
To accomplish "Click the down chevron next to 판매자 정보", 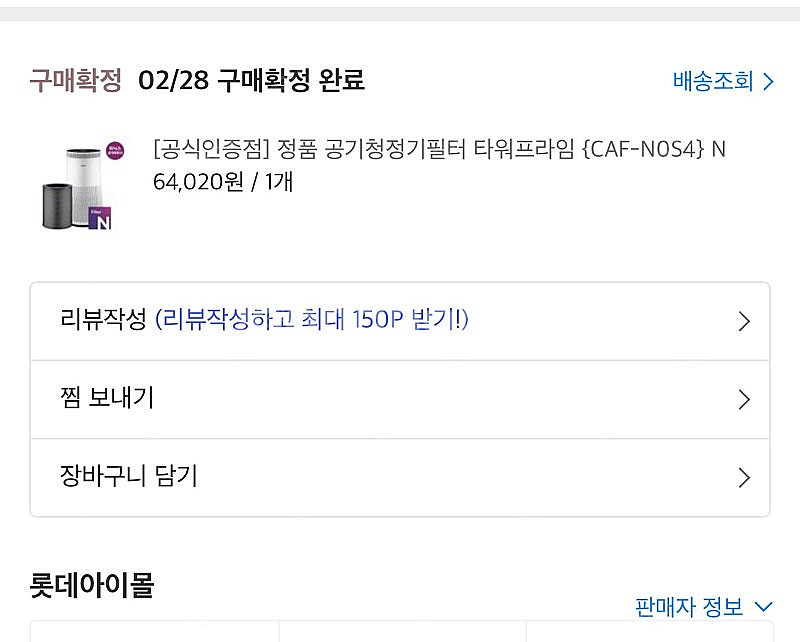I will pyautogui.click(x=764, y=606).
